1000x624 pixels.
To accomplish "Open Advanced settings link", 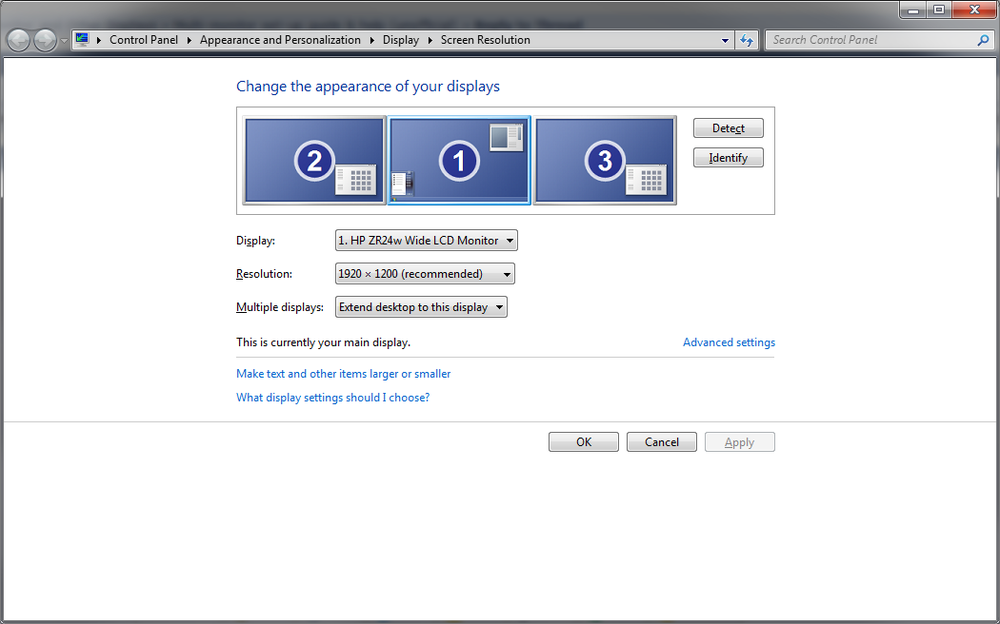I will click(x=729, y=343).
